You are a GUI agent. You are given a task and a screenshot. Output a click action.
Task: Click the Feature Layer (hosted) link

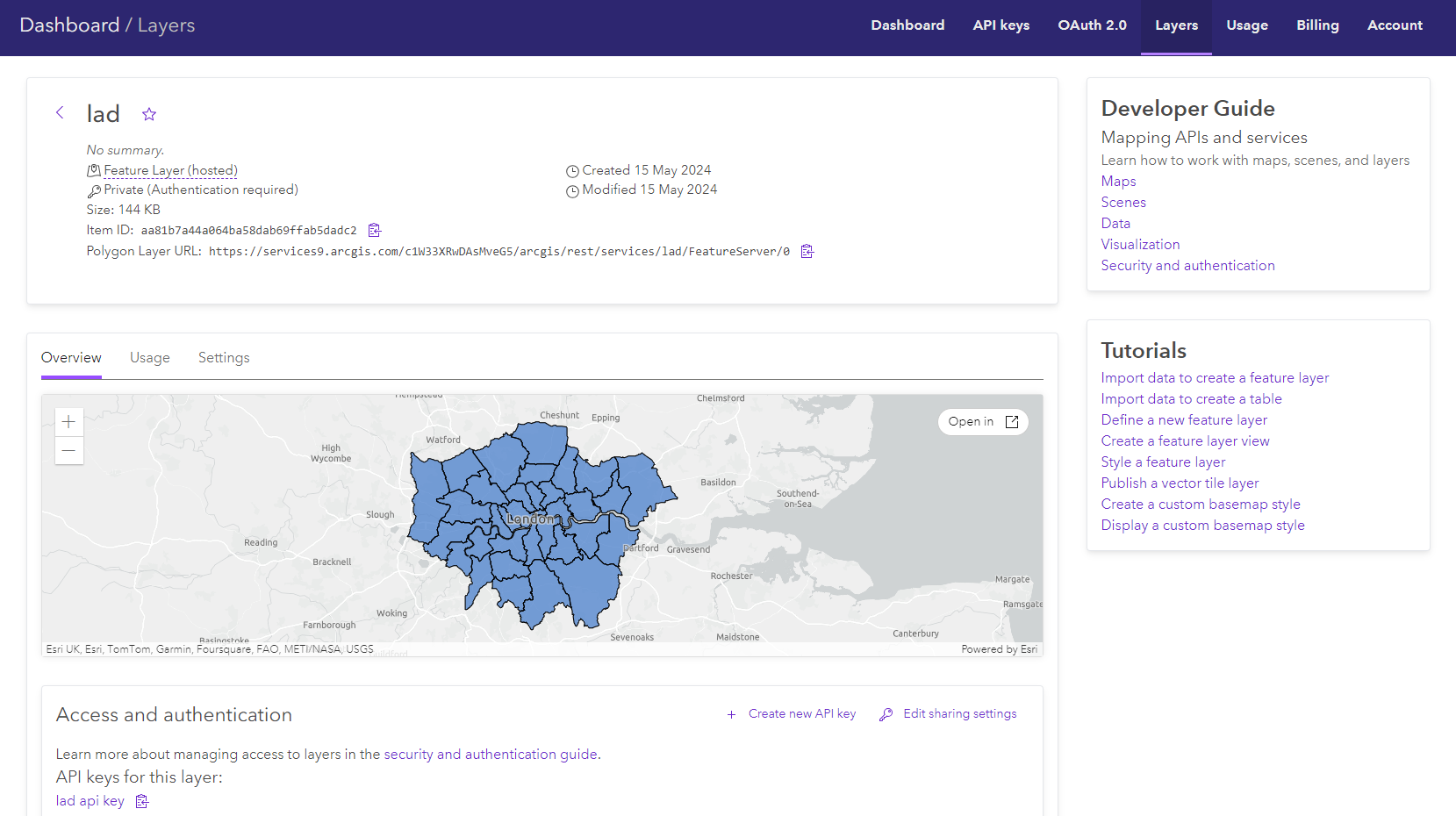pos(169,170)
